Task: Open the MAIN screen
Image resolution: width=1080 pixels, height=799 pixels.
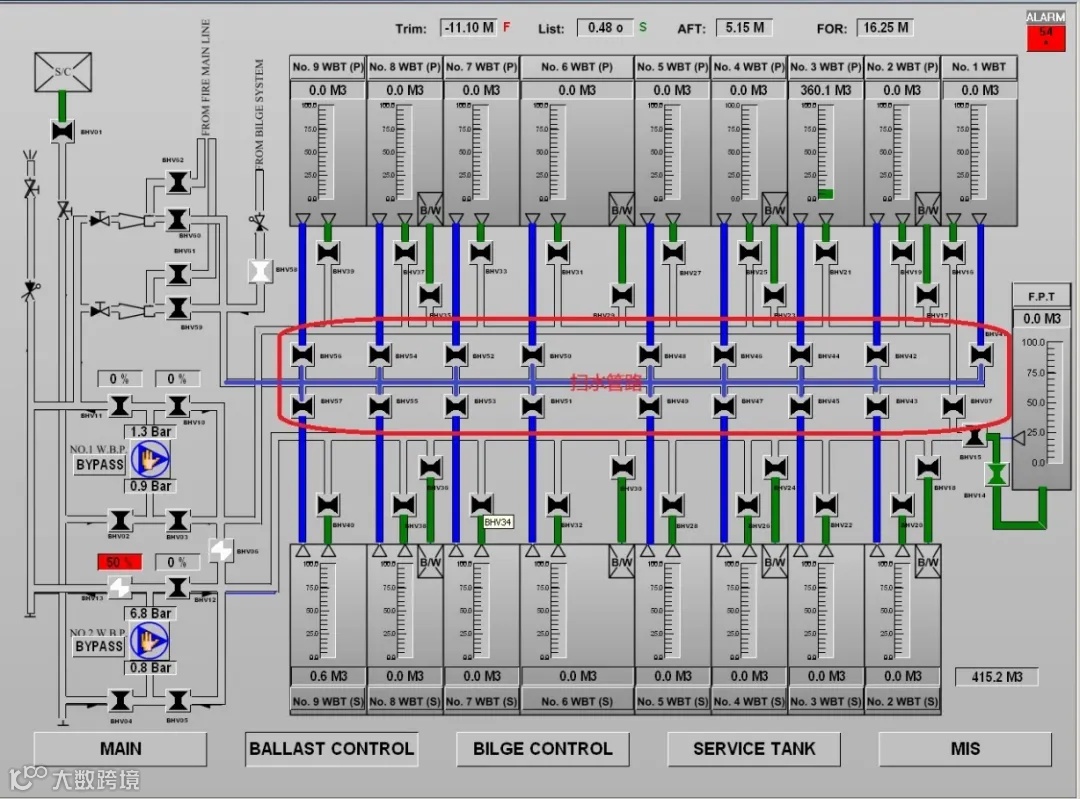Action: [x=121, y=749]
